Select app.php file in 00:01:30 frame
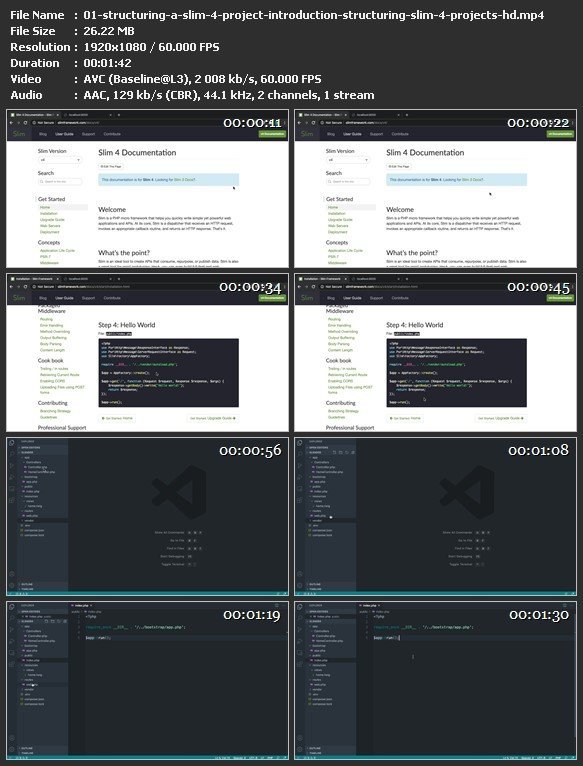The width and height of the screenshot is (583, 766). [319, 651]
